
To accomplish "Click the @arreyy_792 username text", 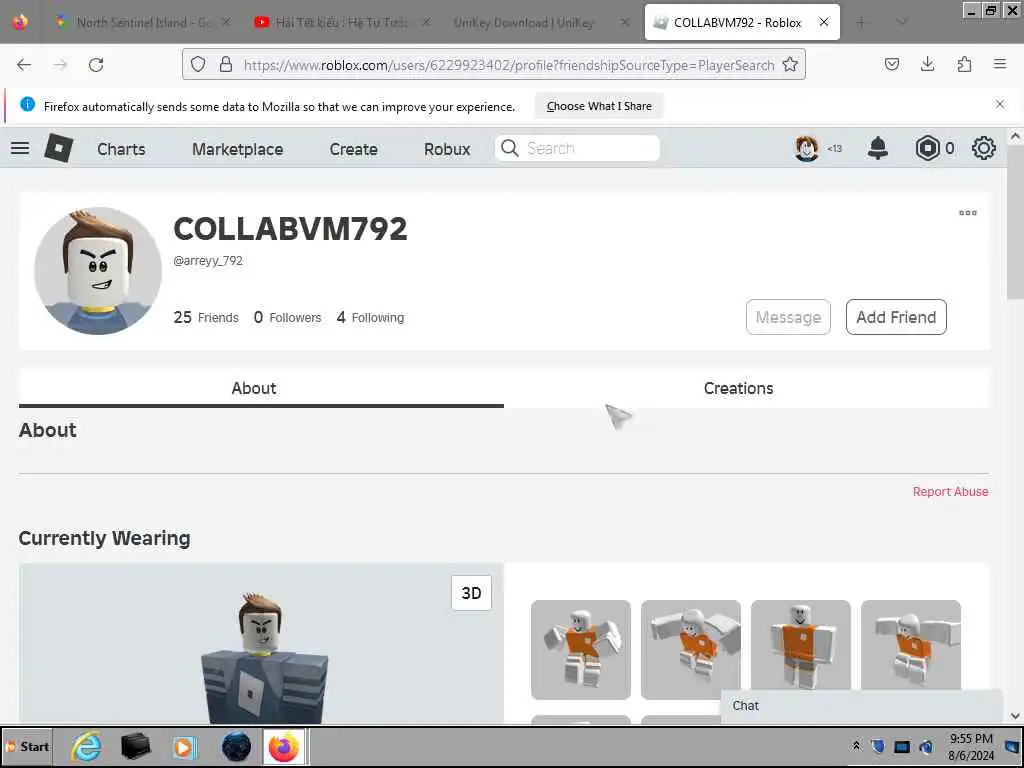I will click(x=208, y=261).
